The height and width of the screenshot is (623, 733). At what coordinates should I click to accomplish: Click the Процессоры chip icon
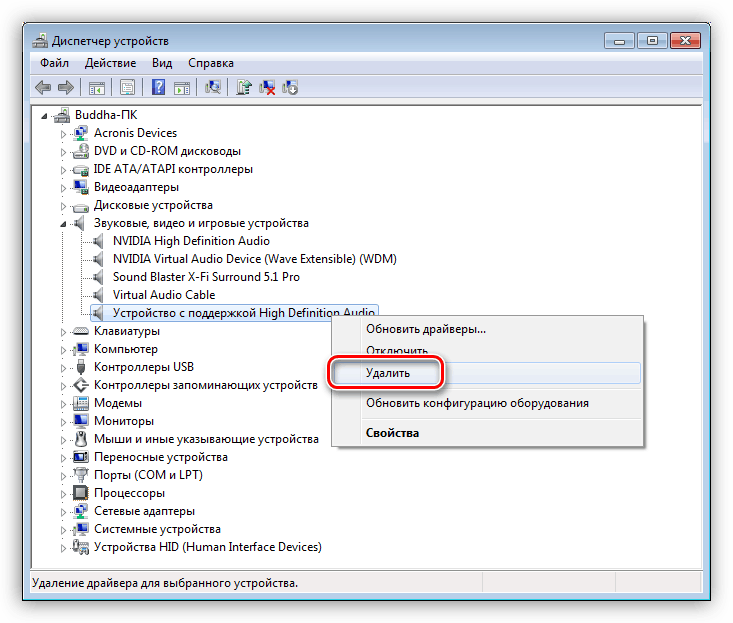click(x=81, y=493)
